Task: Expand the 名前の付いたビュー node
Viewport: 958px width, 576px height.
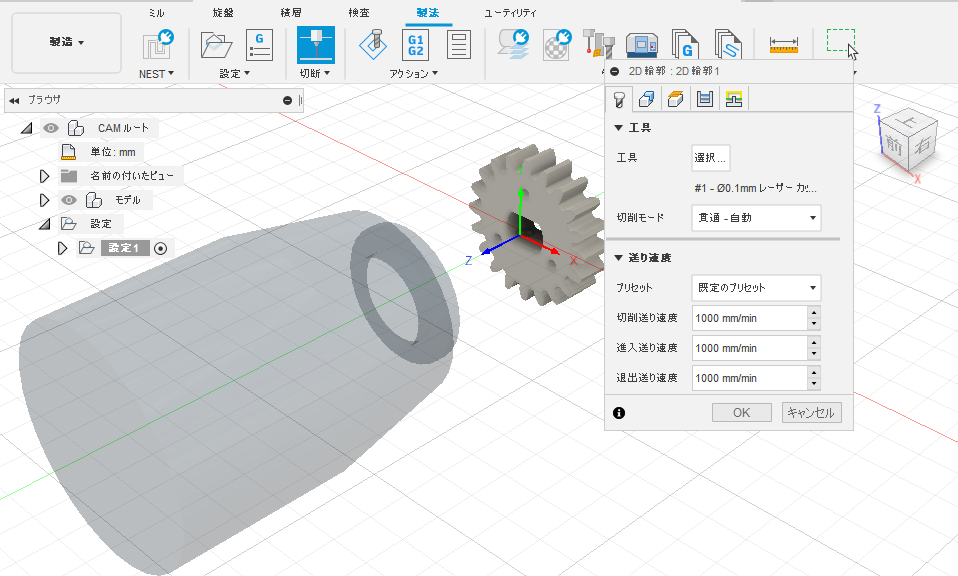Action: pos(44,176)
